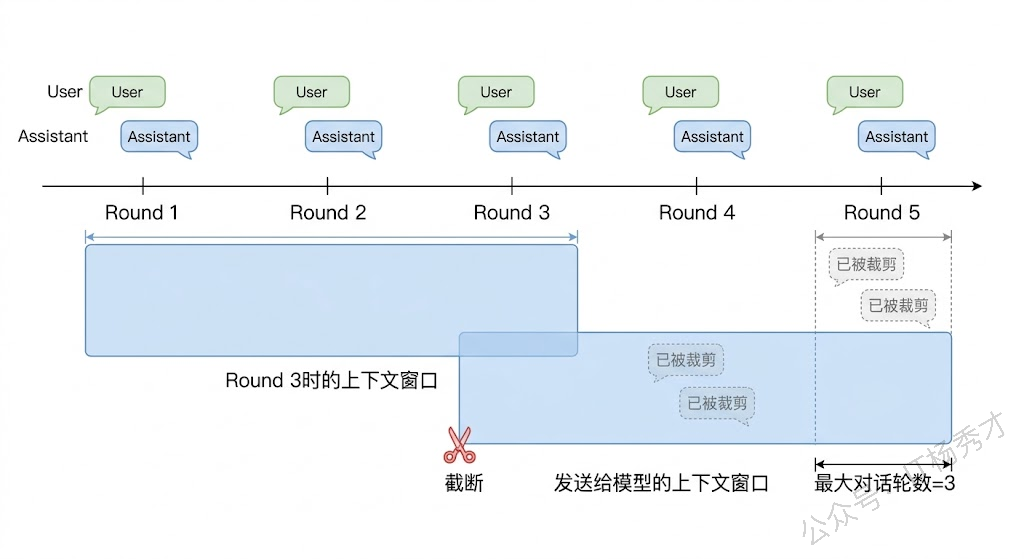Click the lower 已被裁剪 bubble under Round 5

pyautogui.click(x=898, y=306)
